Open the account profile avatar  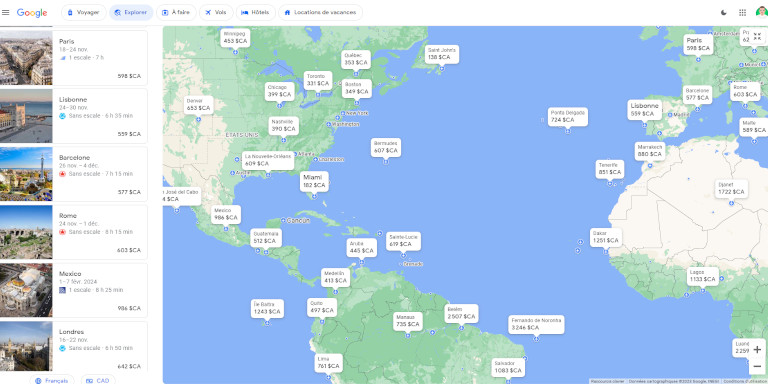point(762,13)
